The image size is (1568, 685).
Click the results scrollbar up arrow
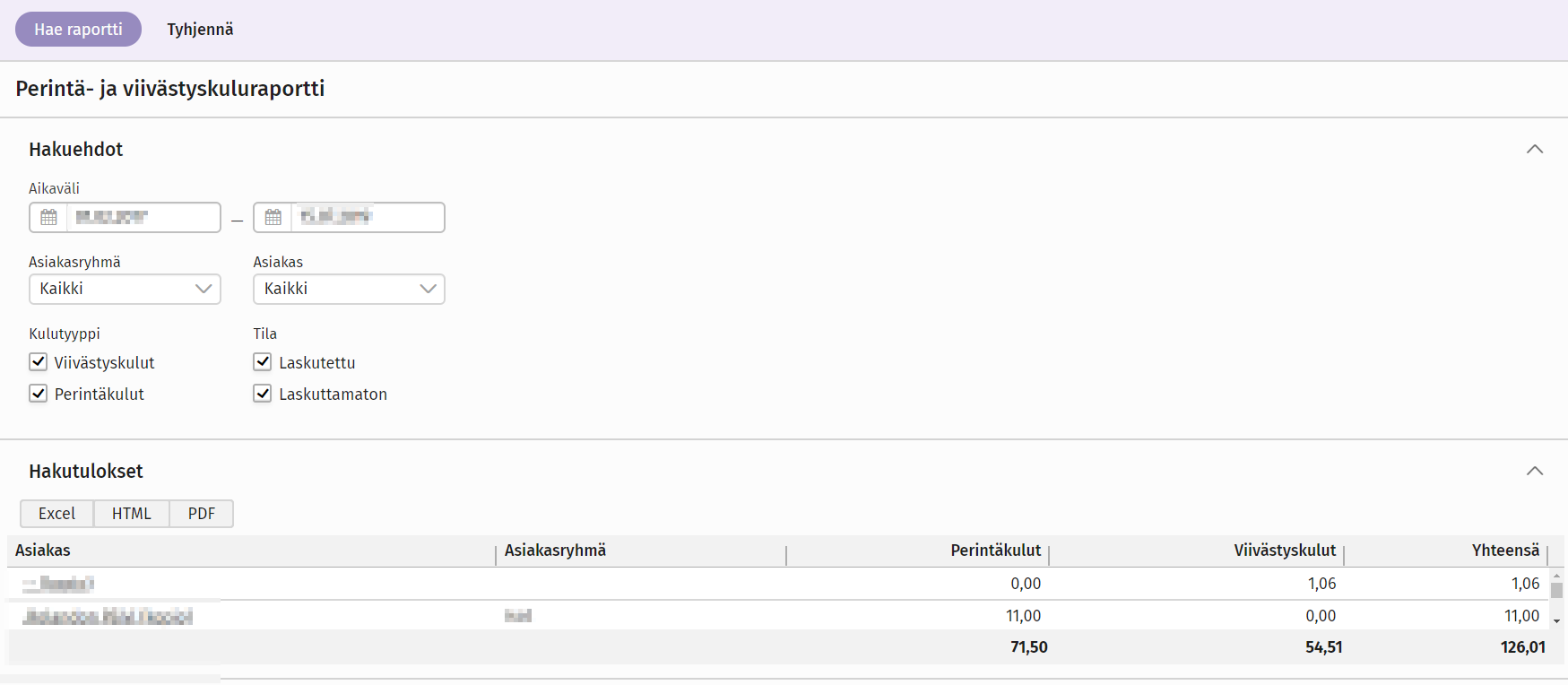[1556, 575]
